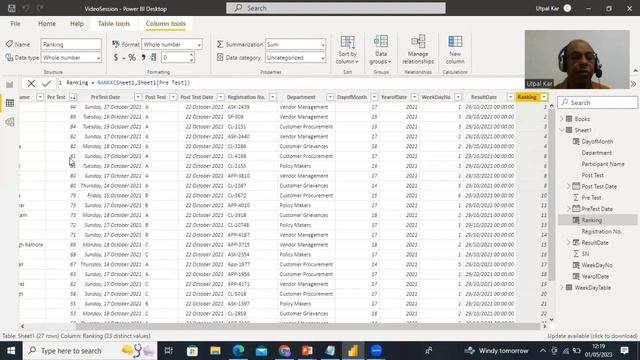This screenshot has height=360, width=640.
Task: Open the Summarization dropdown
Action: 296,44
